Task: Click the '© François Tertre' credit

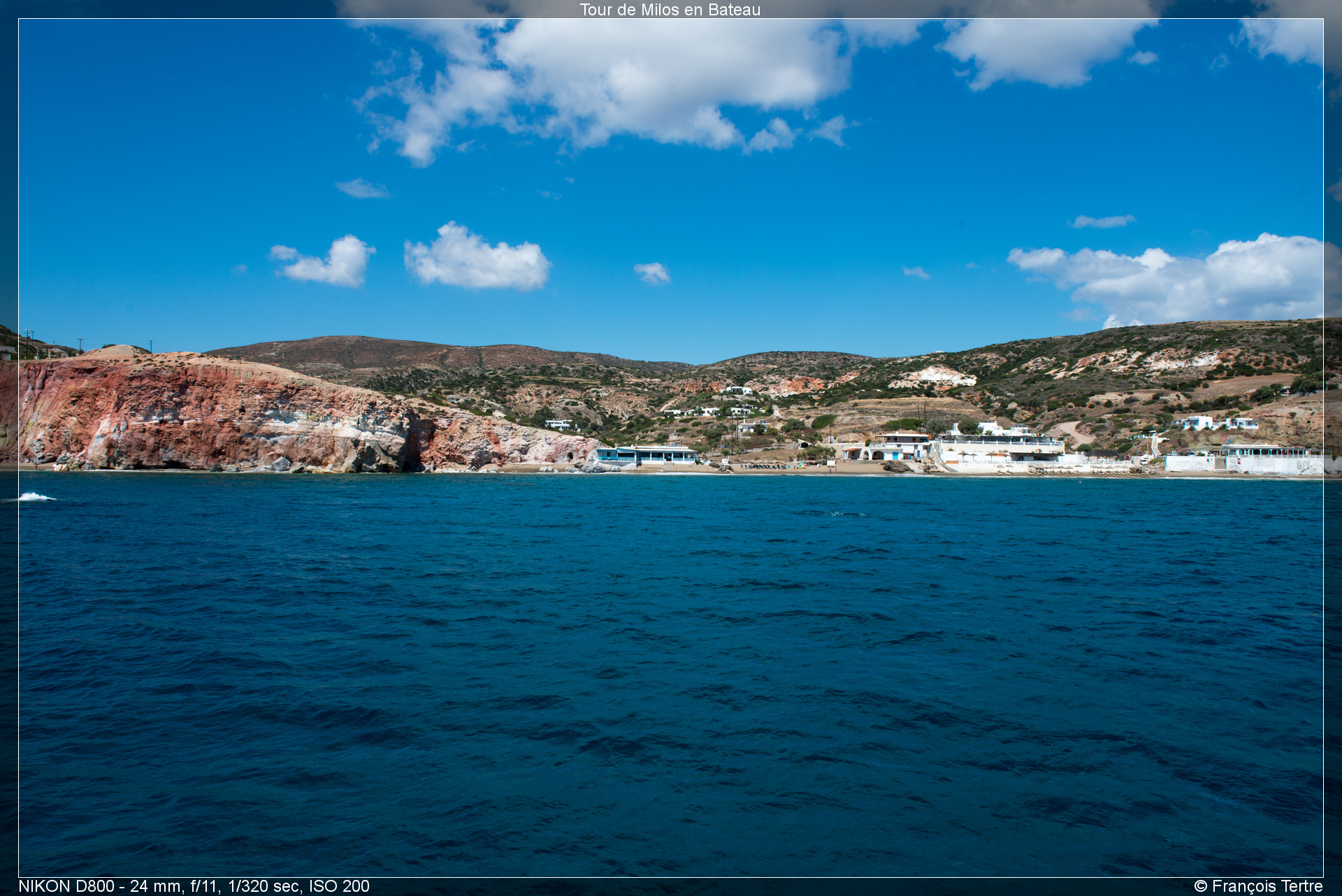Action: [1258, 886]
